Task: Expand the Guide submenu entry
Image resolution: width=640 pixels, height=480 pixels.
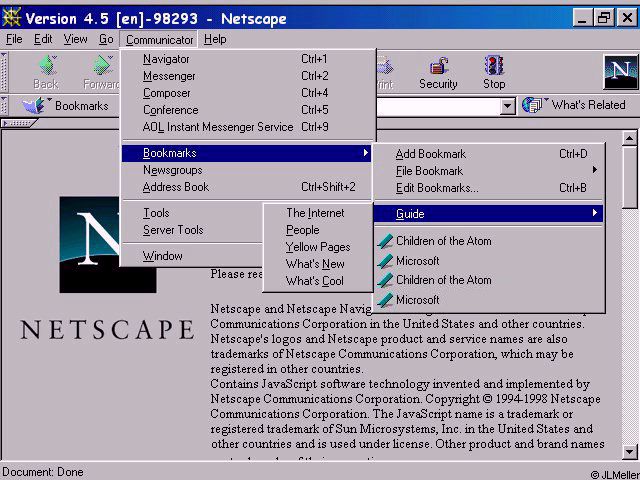Action: (489, 213)
